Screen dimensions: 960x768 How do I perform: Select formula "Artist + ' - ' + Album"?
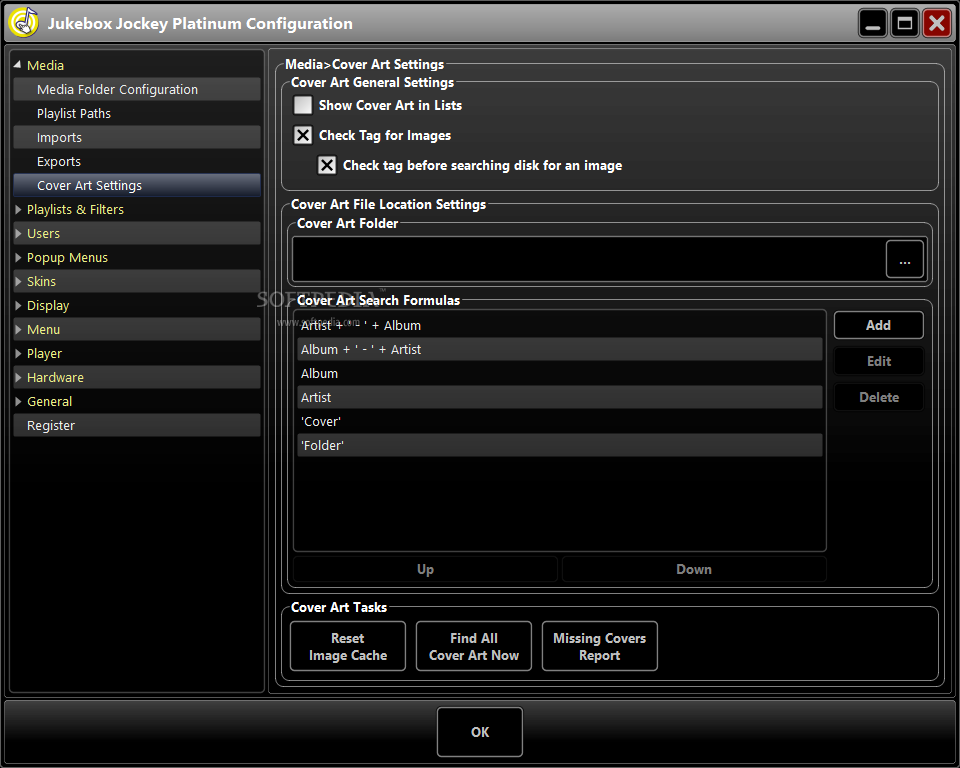click(560, 325)
